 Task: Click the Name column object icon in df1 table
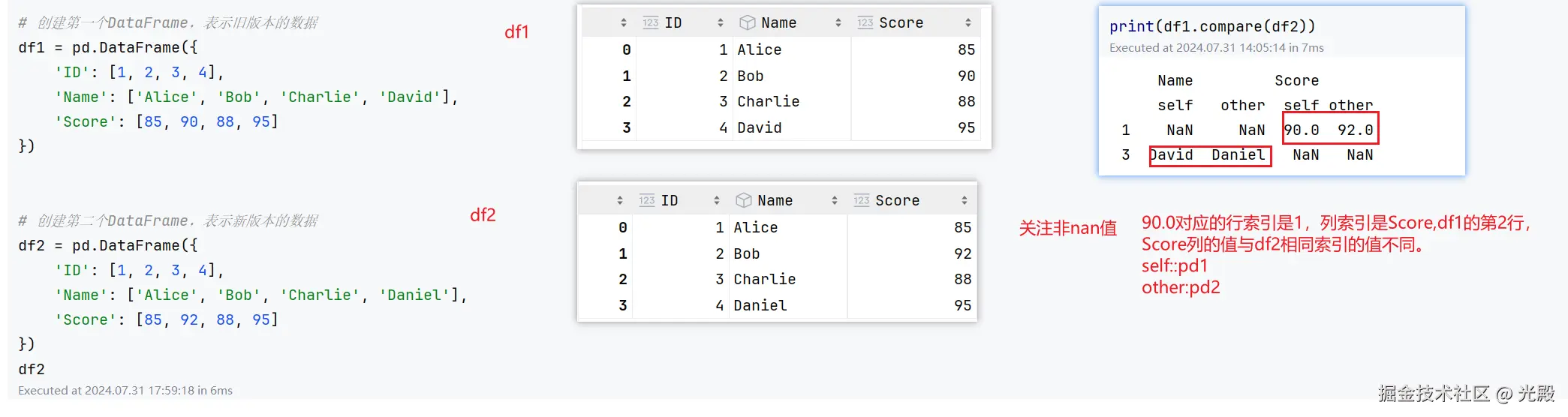(x=747, y=23)
